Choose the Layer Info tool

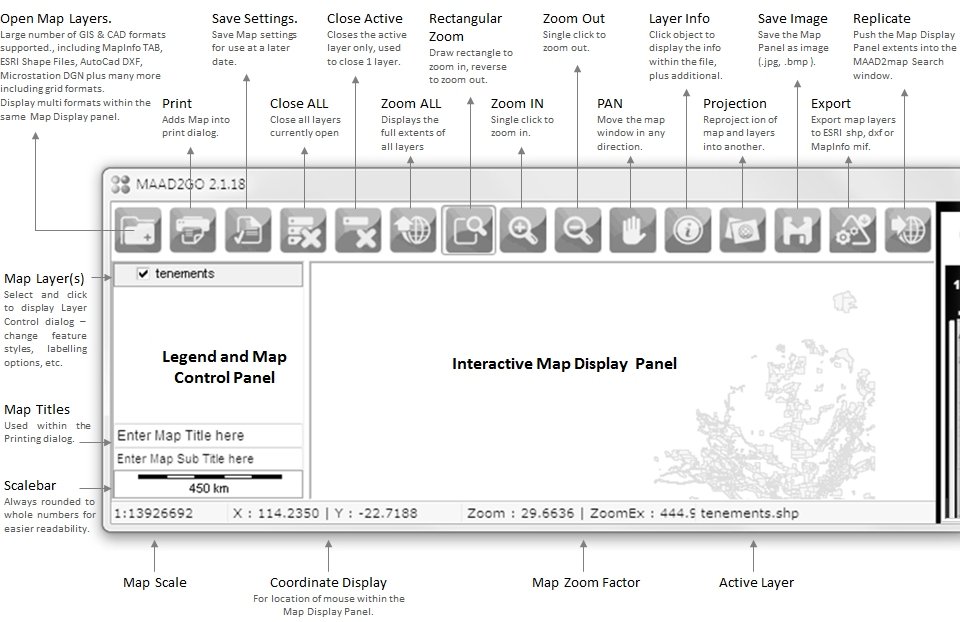point(688,230)
